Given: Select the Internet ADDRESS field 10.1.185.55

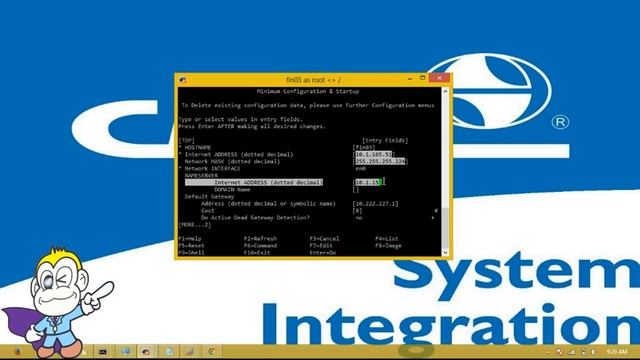Looking at the screenshot, I should (x=374, y=154).
